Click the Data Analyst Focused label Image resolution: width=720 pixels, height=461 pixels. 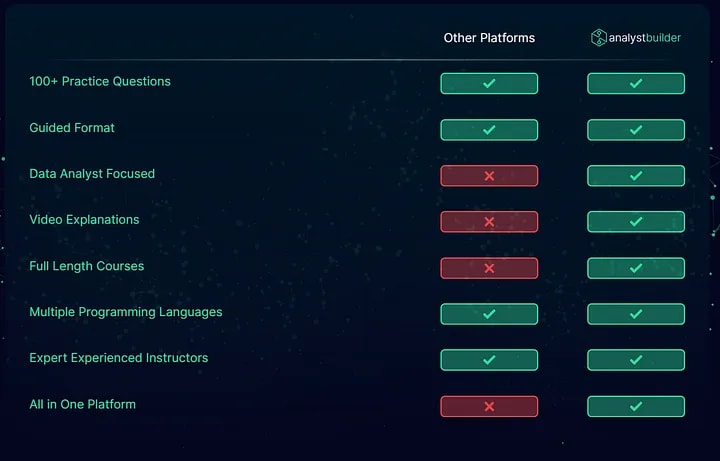[92, 174]
